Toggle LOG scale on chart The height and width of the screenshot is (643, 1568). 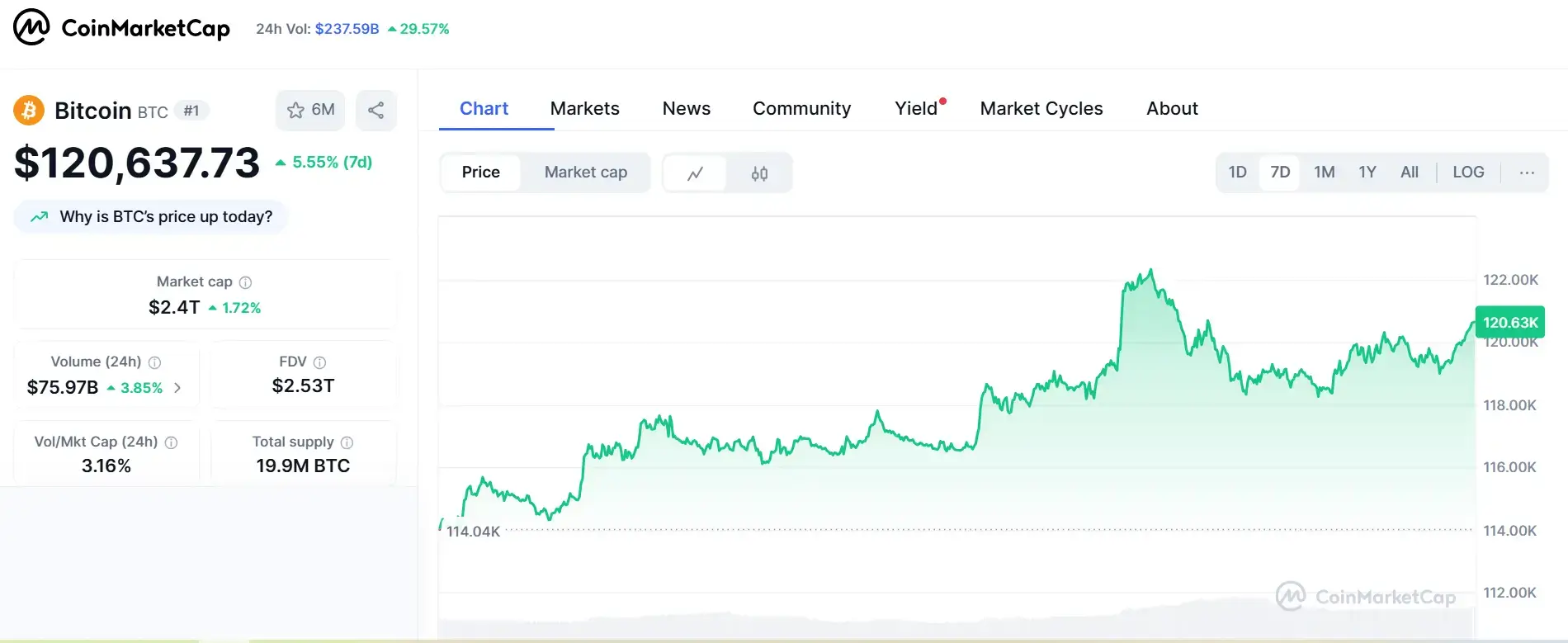[x=1468, y=173]
